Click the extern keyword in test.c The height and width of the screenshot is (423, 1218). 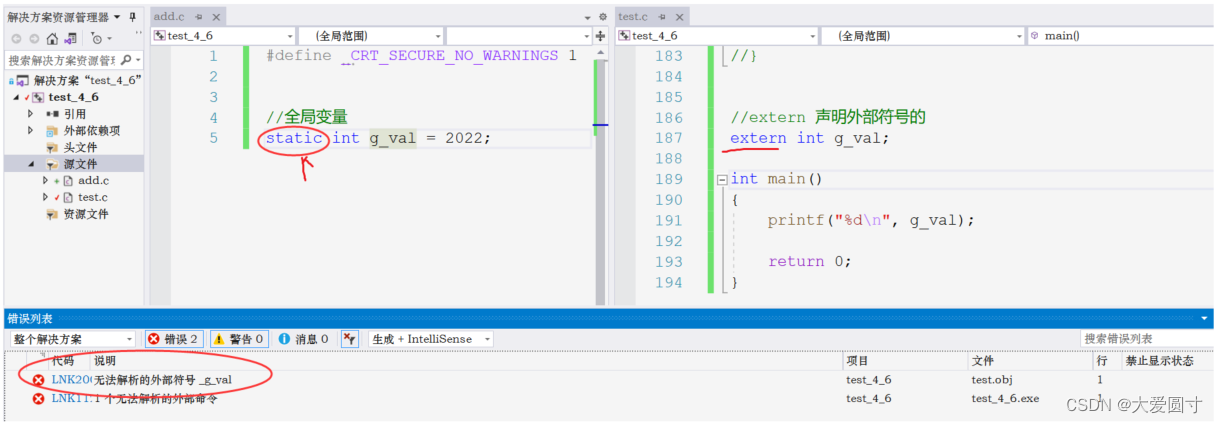click(x=758, y=138)
